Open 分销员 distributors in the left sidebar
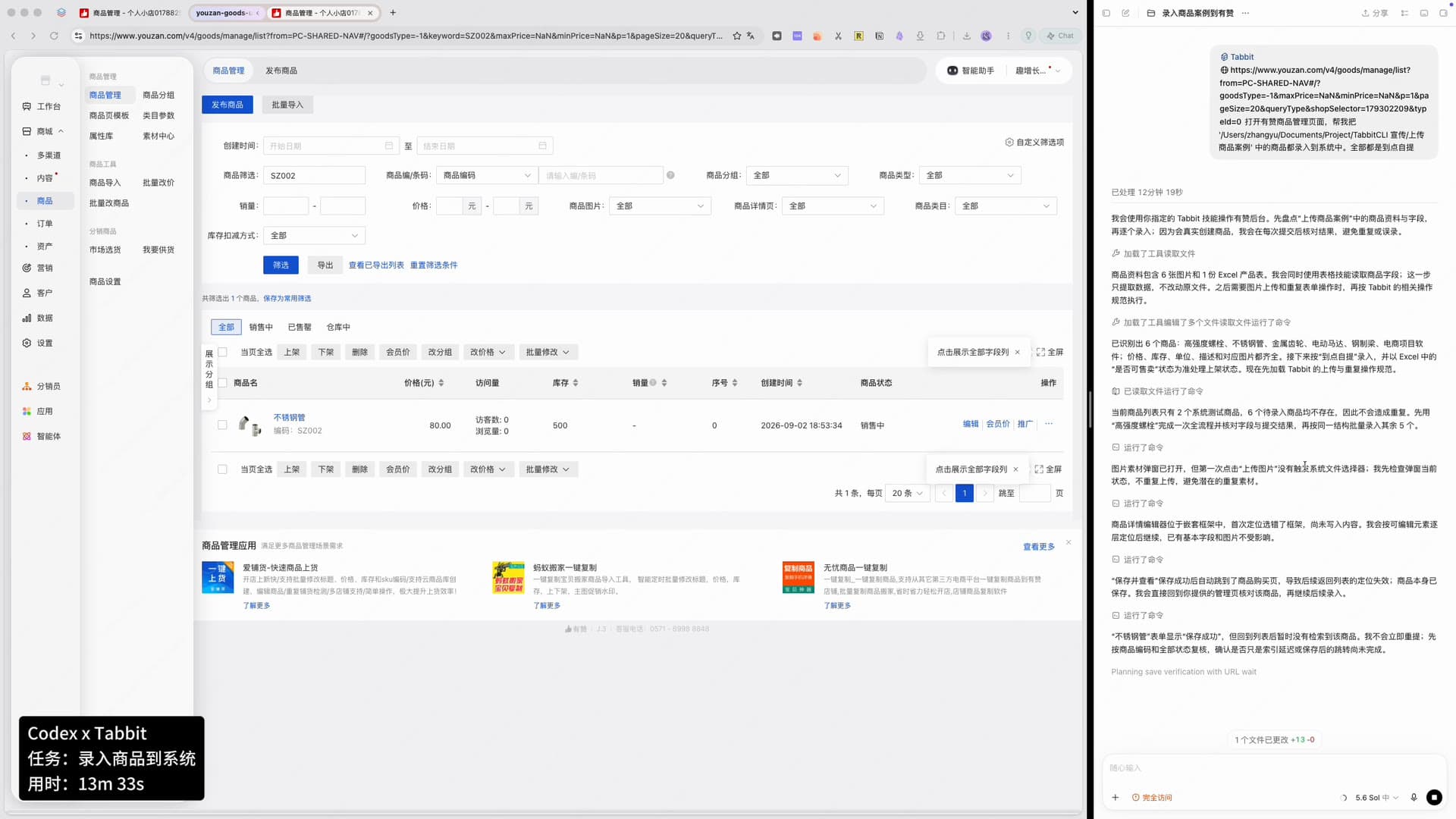This screenshot has height=819, width=1456. (42, 386)
